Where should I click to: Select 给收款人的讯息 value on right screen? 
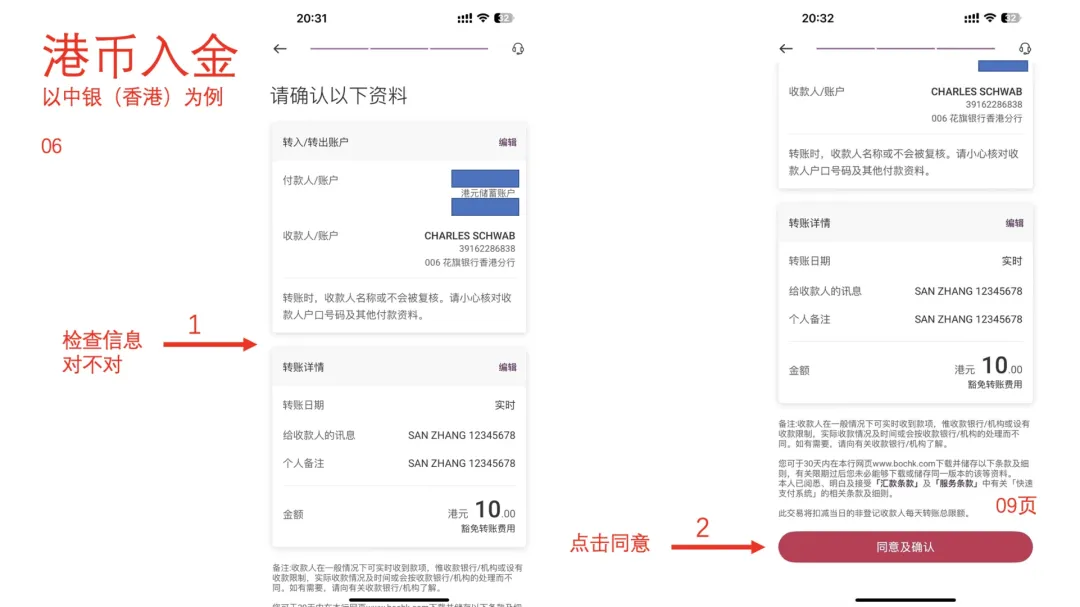point(968,291)
